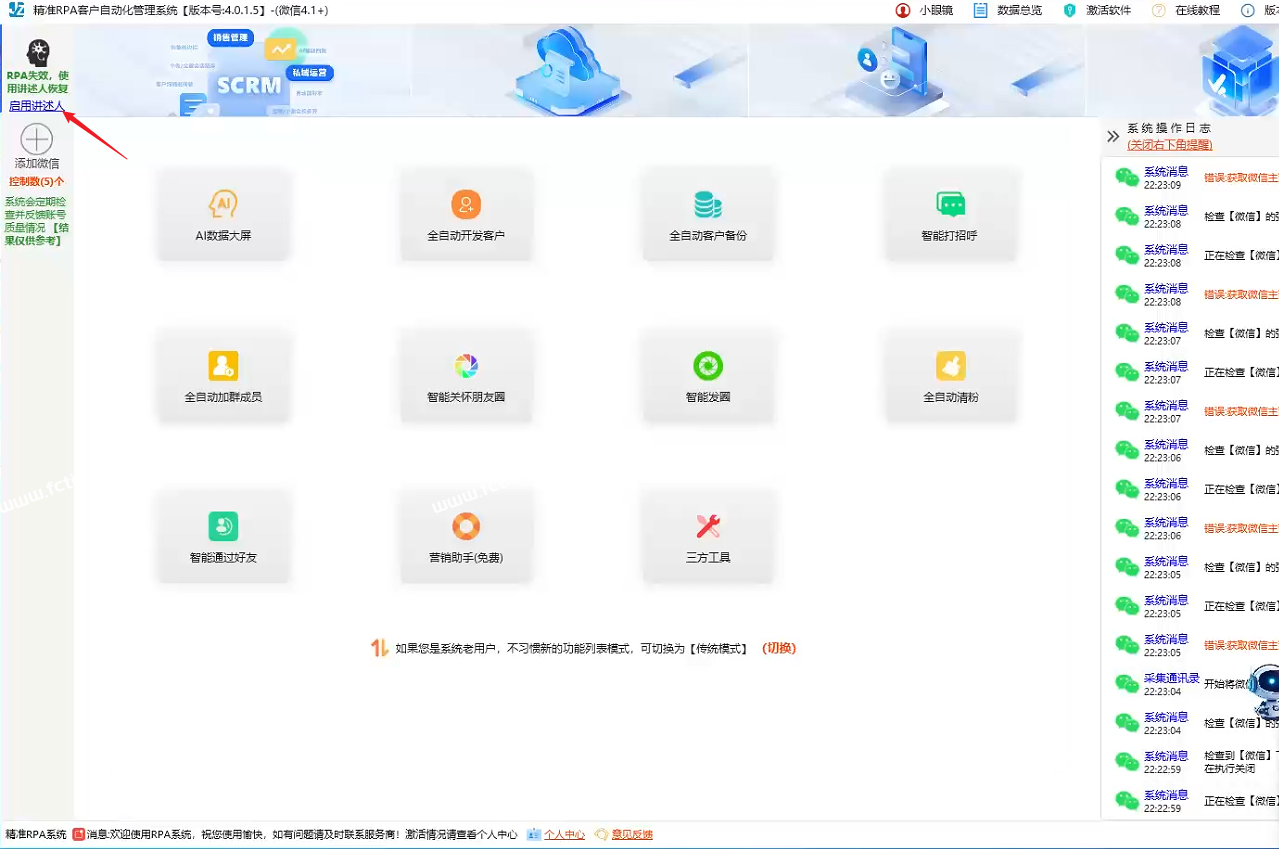Click the 启用讲述人 link
Screen dimensions: 1279x849
[36, 105]
